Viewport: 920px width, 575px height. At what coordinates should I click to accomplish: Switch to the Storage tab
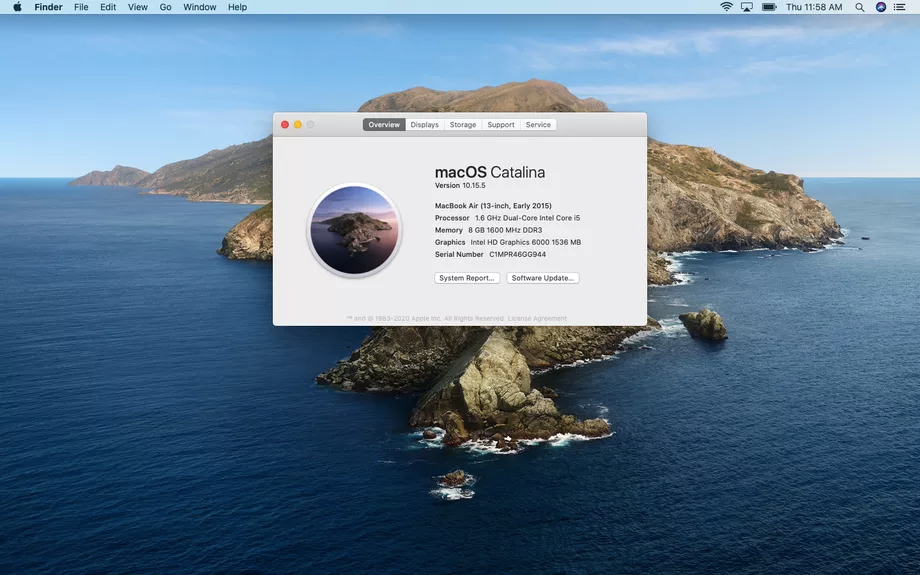pyautogui.click(x=463, y=125)
